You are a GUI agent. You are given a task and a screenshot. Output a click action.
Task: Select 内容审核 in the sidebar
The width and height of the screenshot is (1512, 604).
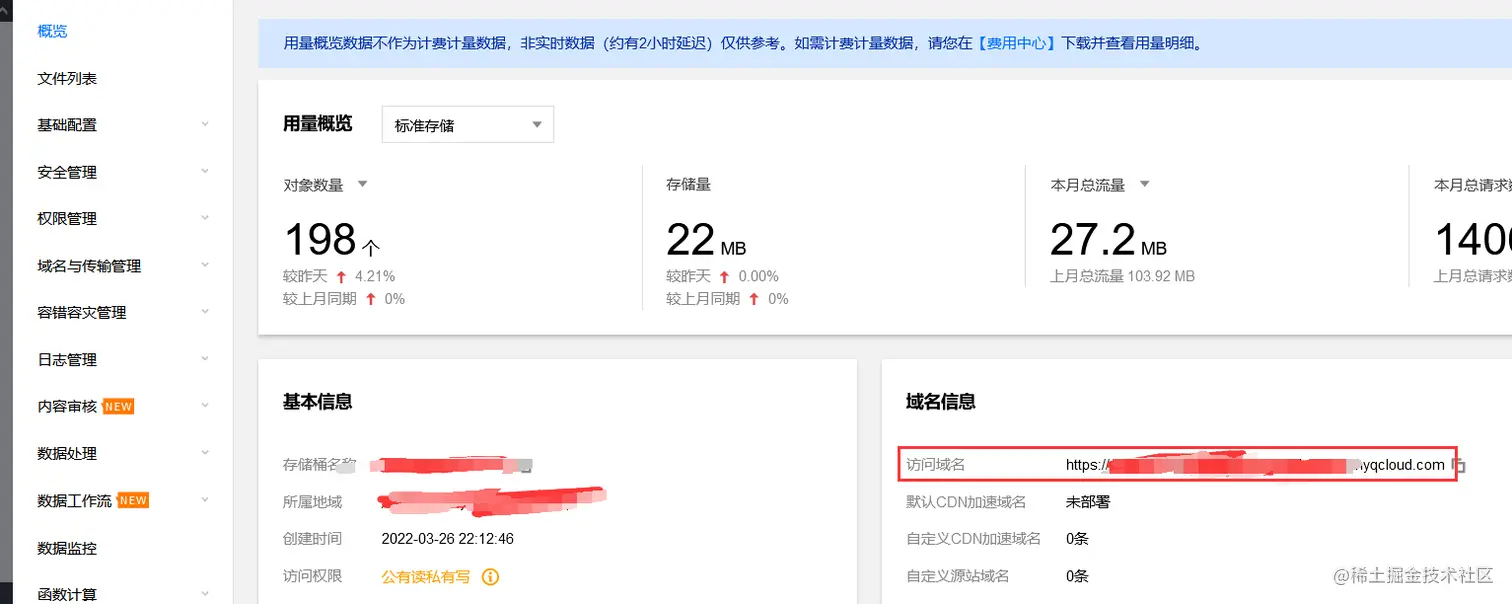67,406
